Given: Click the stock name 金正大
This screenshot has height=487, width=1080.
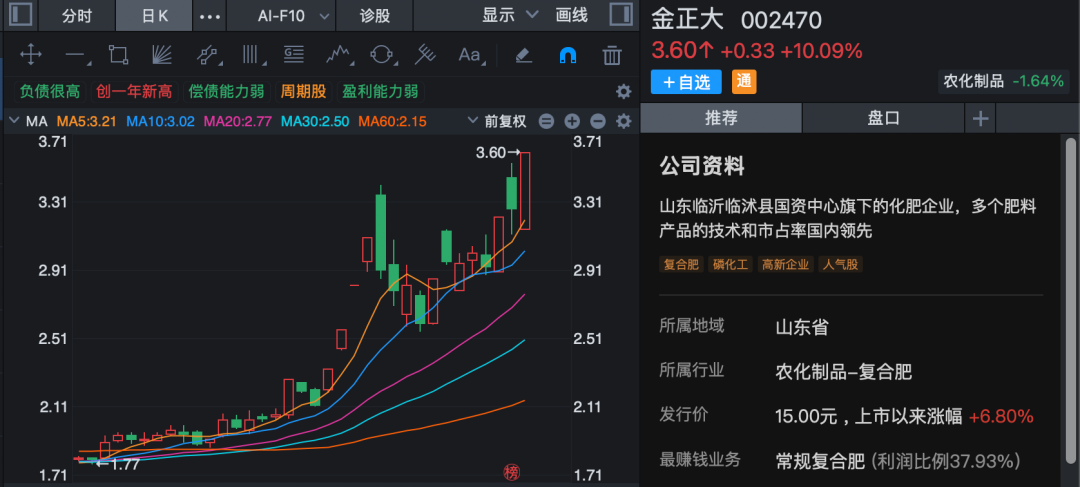Looking at the screenshot, I should click(x=688, y=20).
